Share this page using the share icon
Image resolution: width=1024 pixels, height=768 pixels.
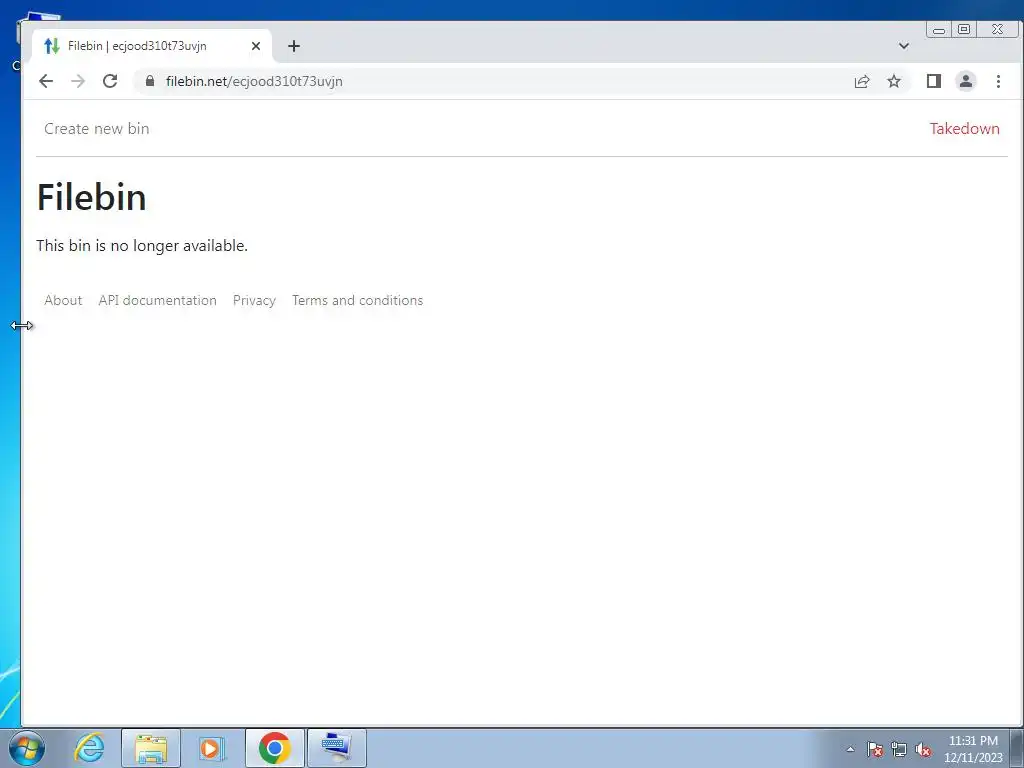click(x=862, y=82)
